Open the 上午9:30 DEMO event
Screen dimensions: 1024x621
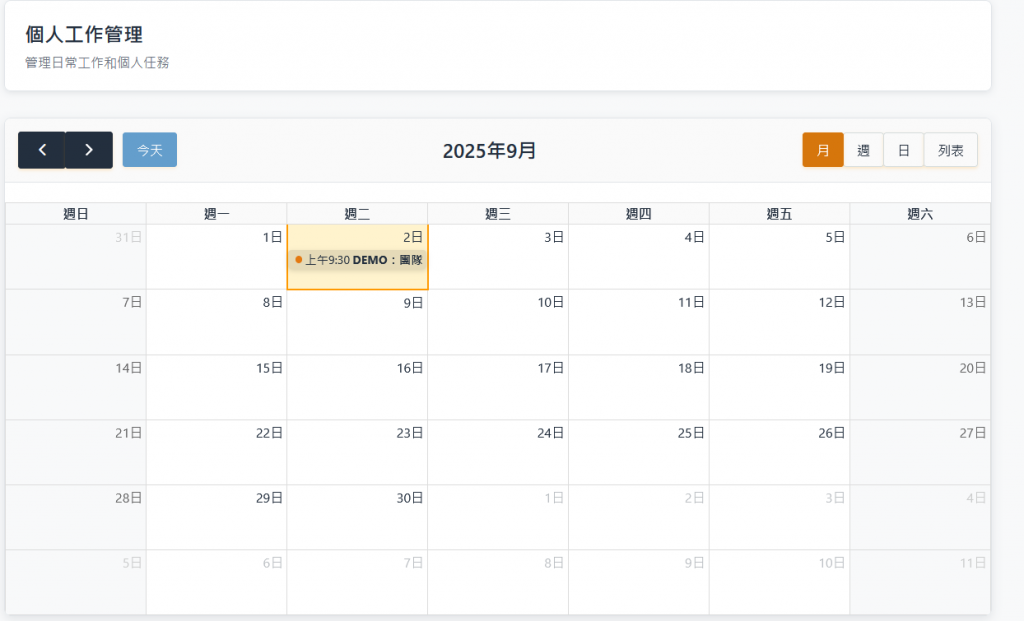(358, 260)
